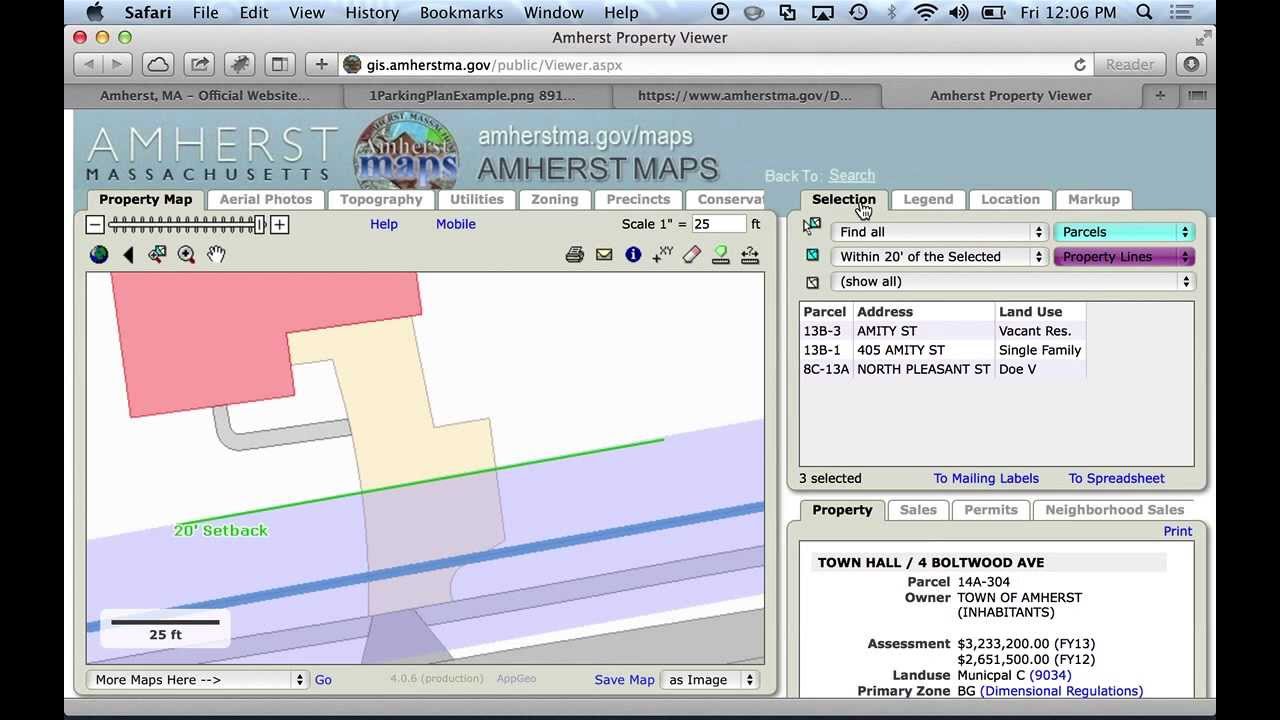Image resolution: width=1280 pixels, height=720 pixels.
Task: Email the map with envelope icon
Action: click(604, 255)
